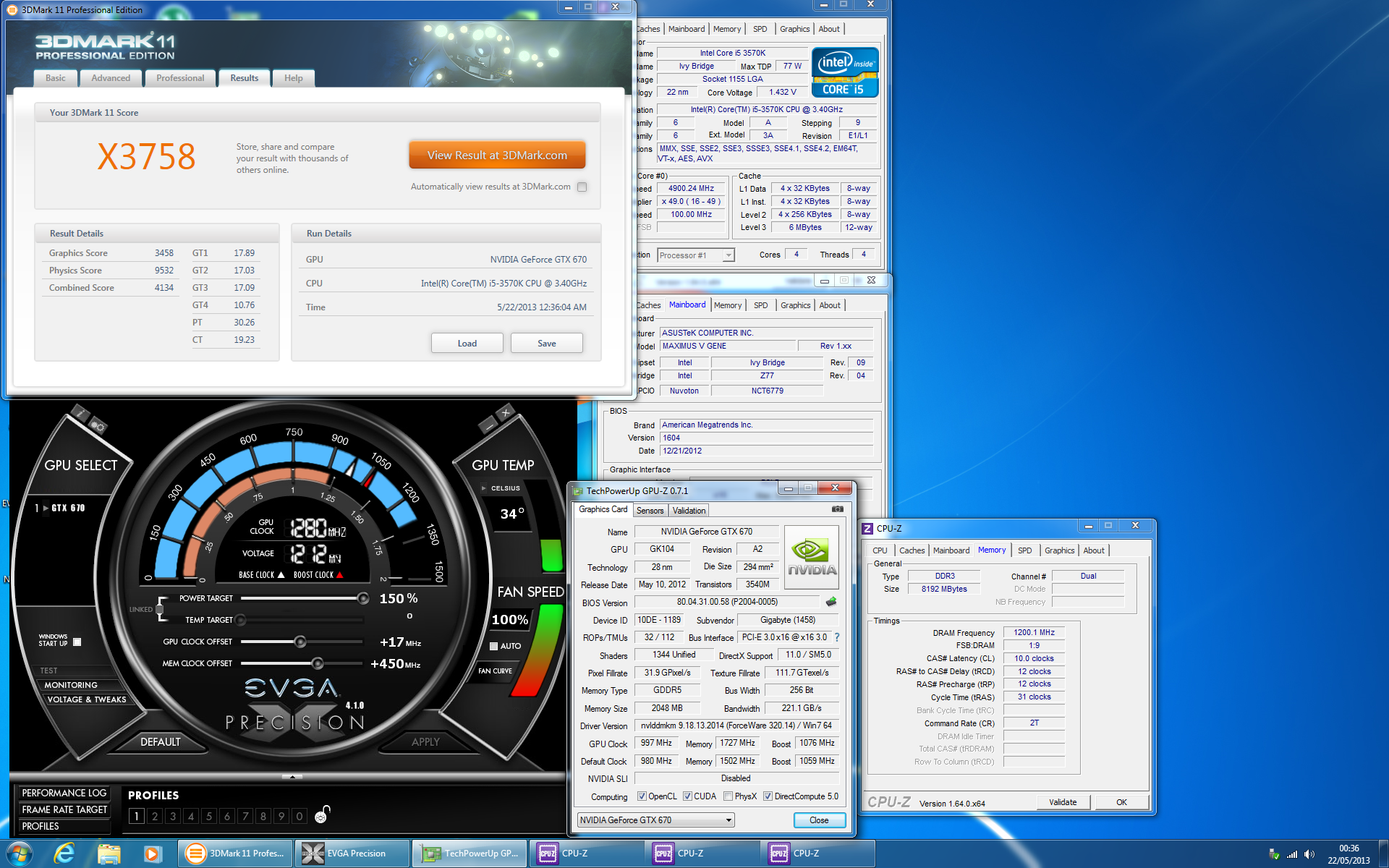The image size is (1389, 868).
Task: Open EVGA Precision settings gear icon
Action: 98,427
